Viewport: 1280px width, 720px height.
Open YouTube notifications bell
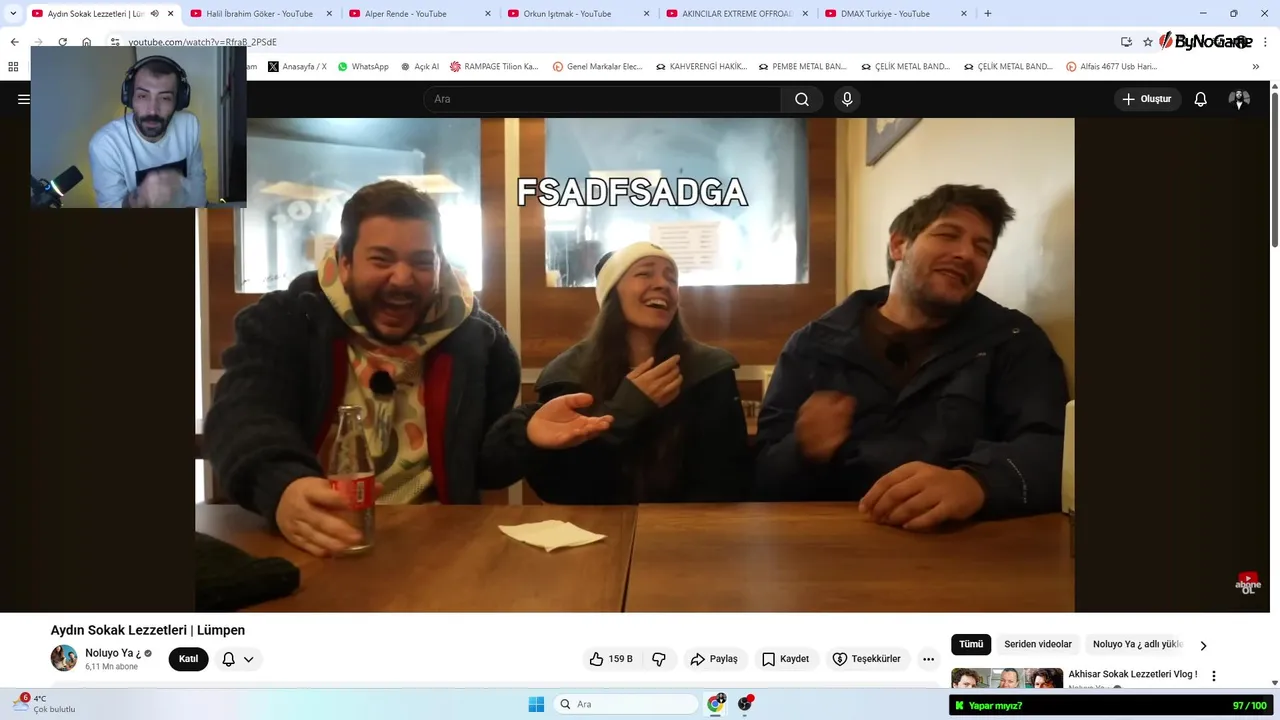[1201, 99]
